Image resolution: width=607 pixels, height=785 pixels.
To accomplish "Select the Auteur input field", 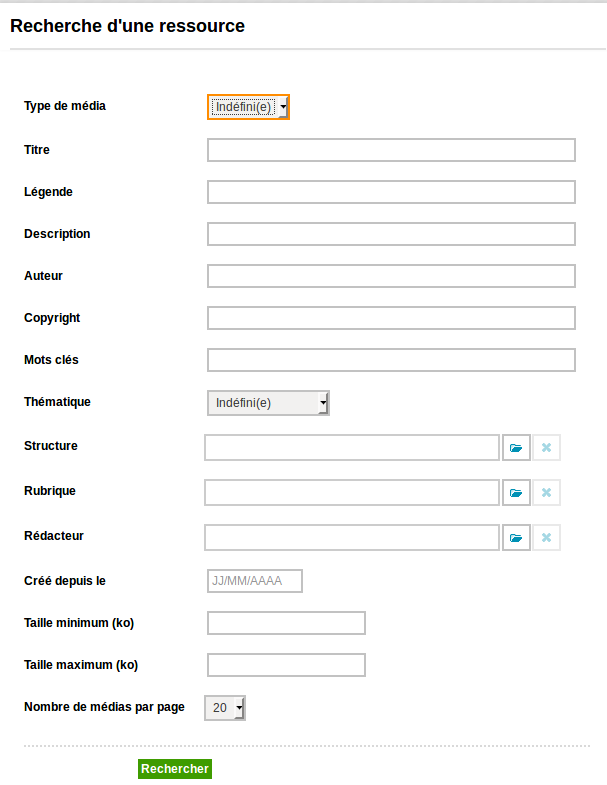I will [x=391, y=276].
